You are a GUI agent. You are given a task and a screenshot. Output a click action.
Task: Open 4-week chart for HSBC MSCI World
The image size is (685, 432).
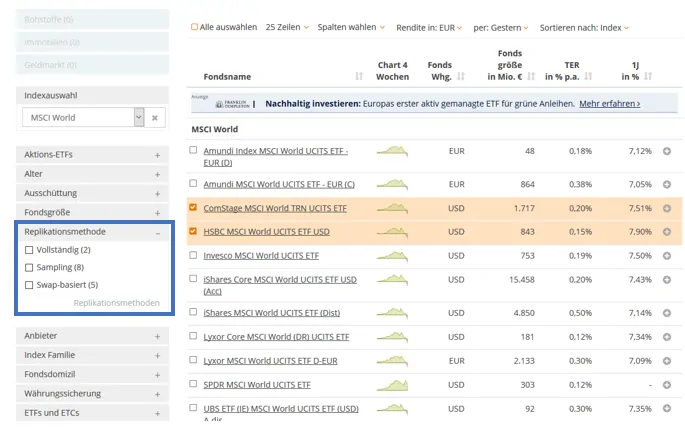(392, 232)
